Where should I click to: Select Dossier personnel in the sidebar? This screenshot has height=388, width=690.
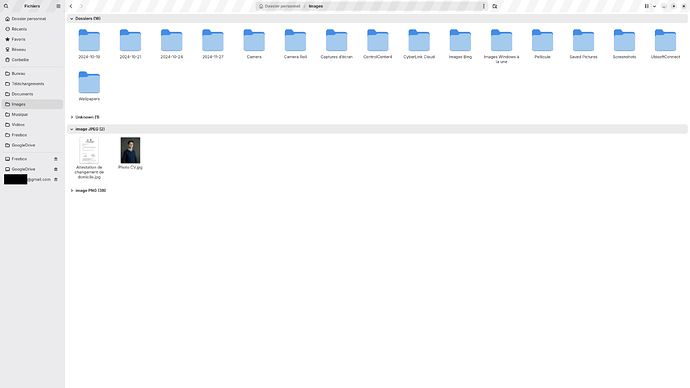pos(33,19)
